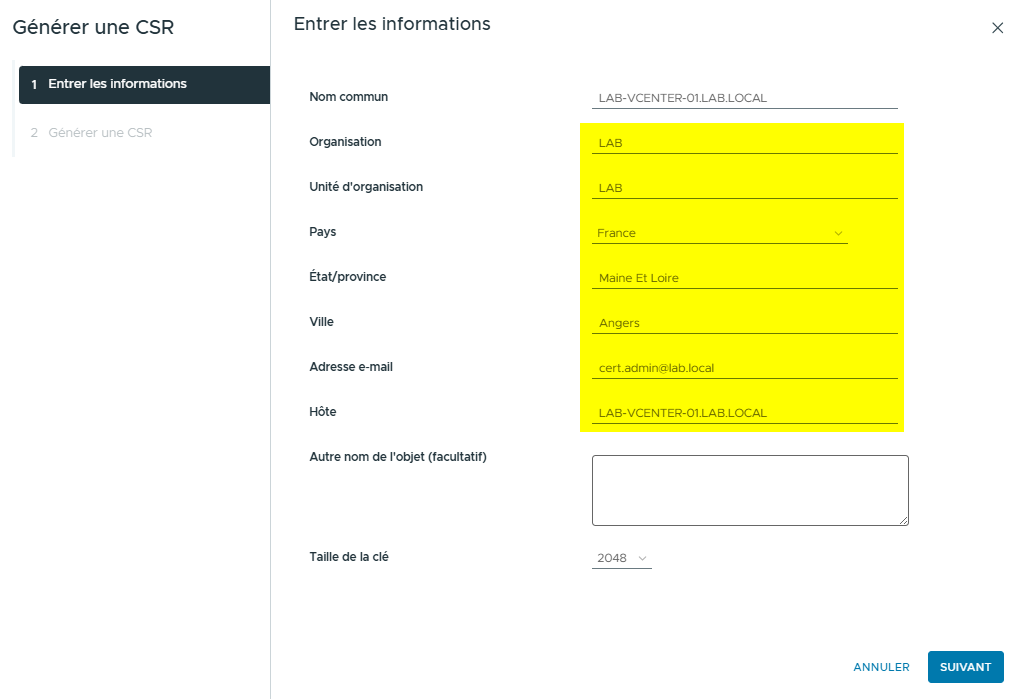The width and height of the screenshot is (1020, 699).
Task: Click the Pays dropdown chevron arrow
Action: click(839, 232)
